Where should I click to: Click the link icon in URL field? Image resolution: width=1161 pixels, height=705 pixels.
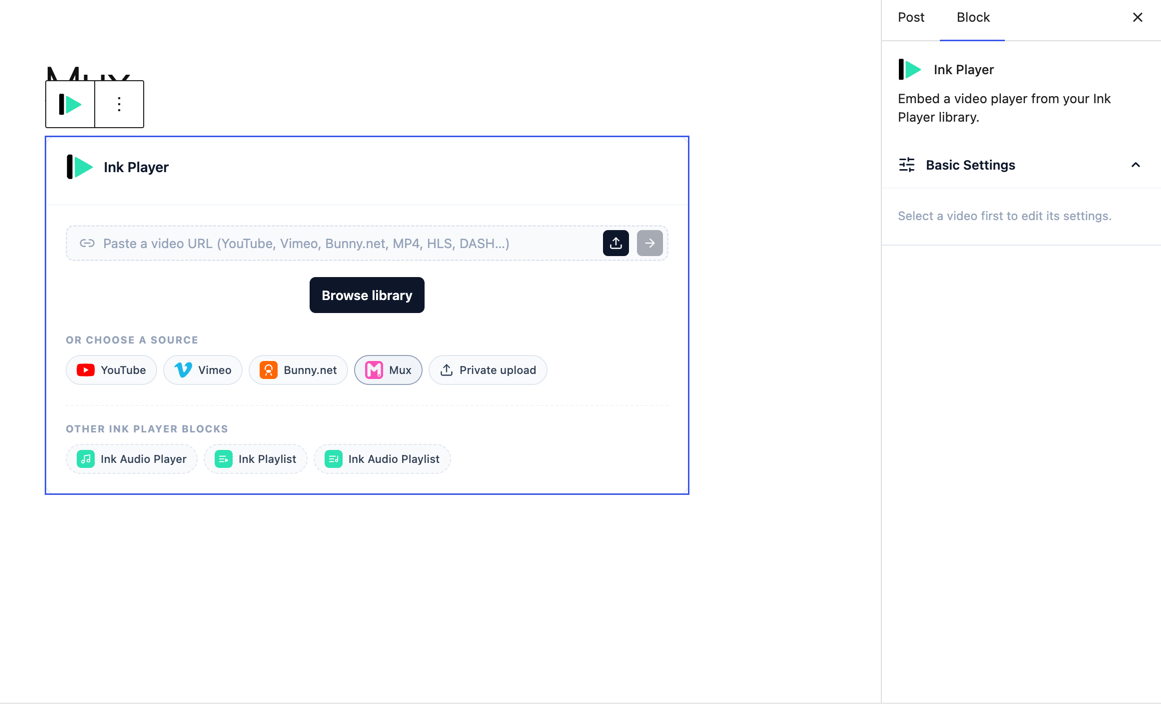pyautogui.click(x=87, y=243)
